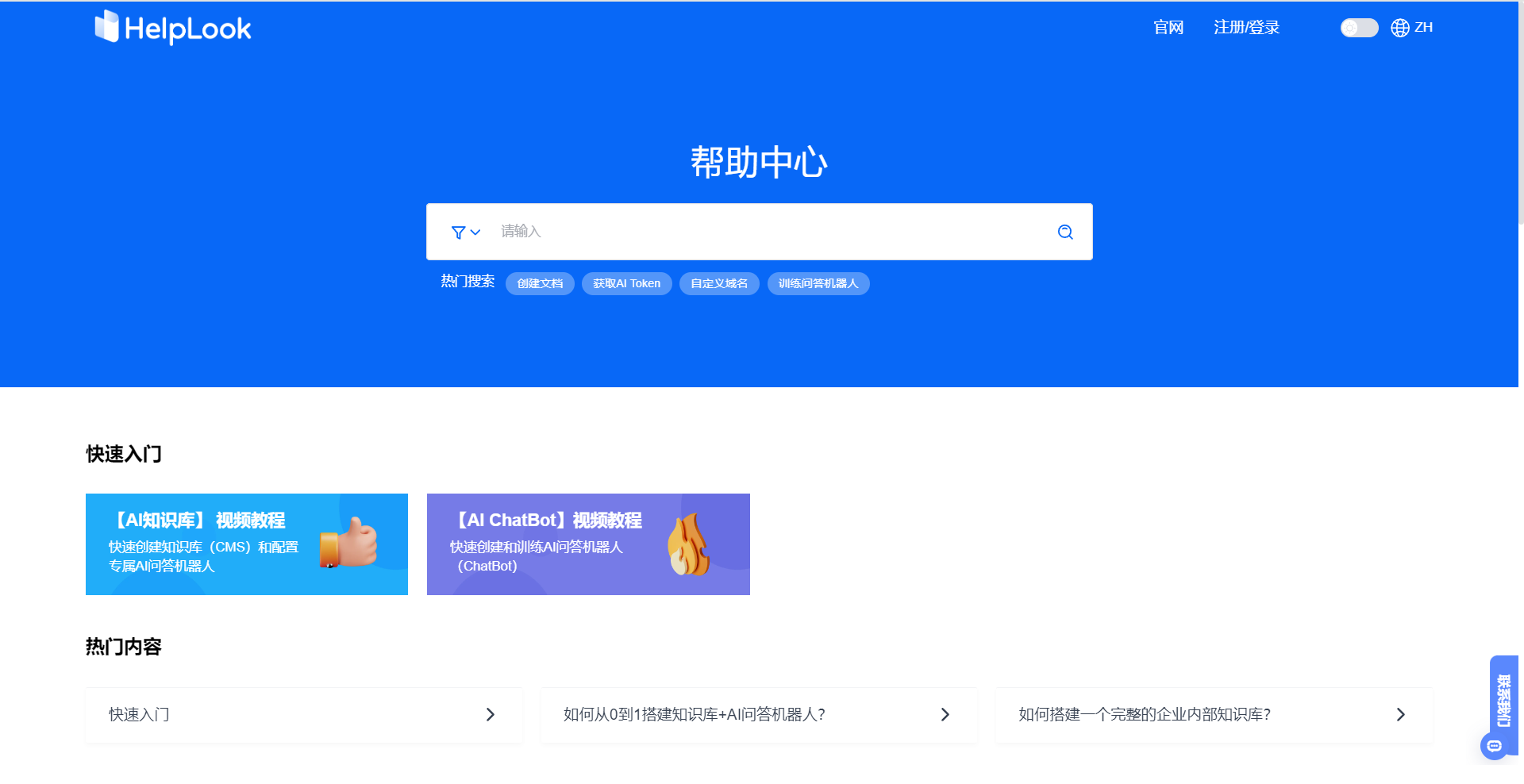This screenshot has width=1524, height=784.
Task: Open the 联系我们 side widget
Action: pos(1503,700)
